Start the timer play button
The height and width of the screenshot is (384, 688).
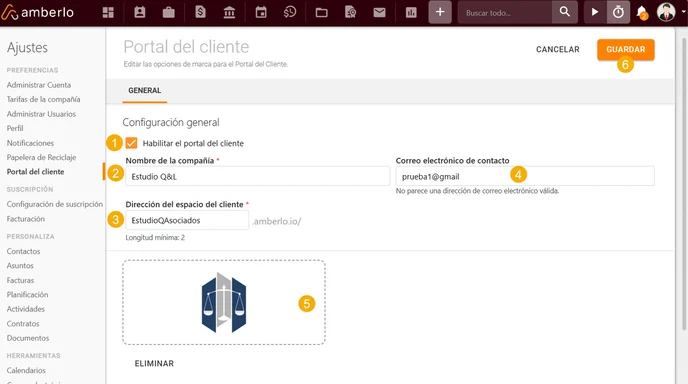coord(595,12)
